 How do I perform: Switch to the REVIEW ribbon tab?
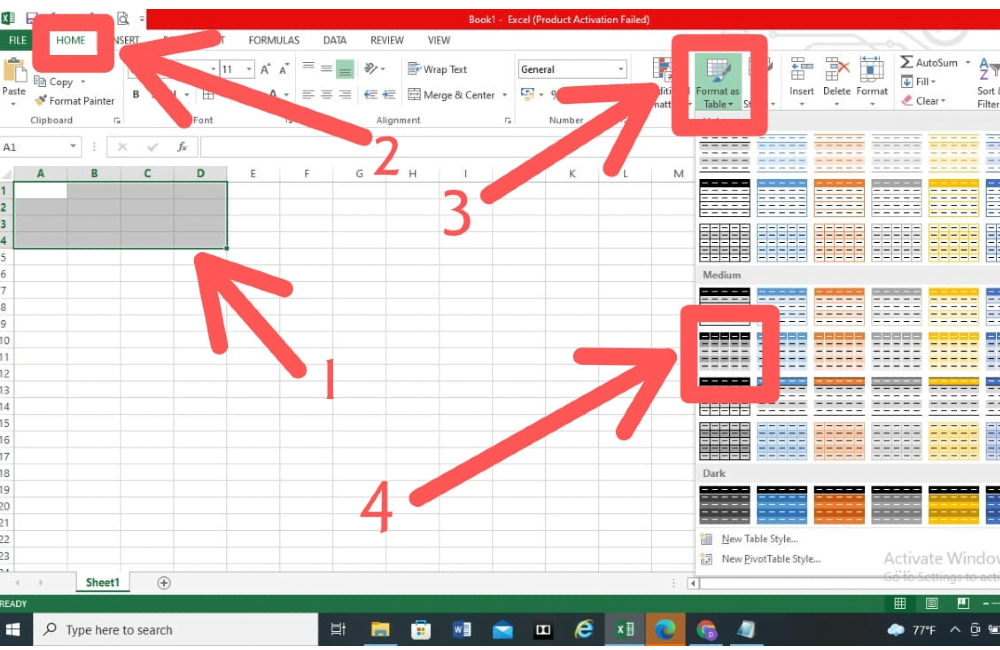click(x=386, y=40)
